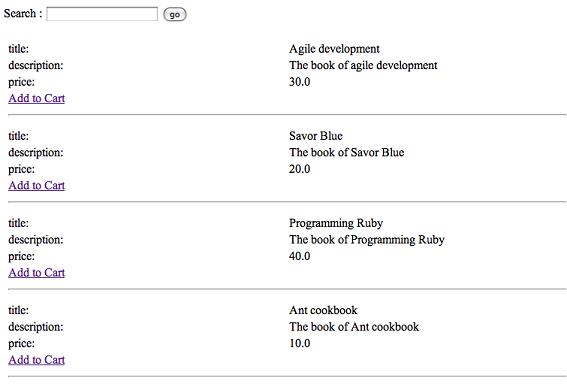Click 'The book of agile development' description
The image size is (567, 387).
[363, 65]
